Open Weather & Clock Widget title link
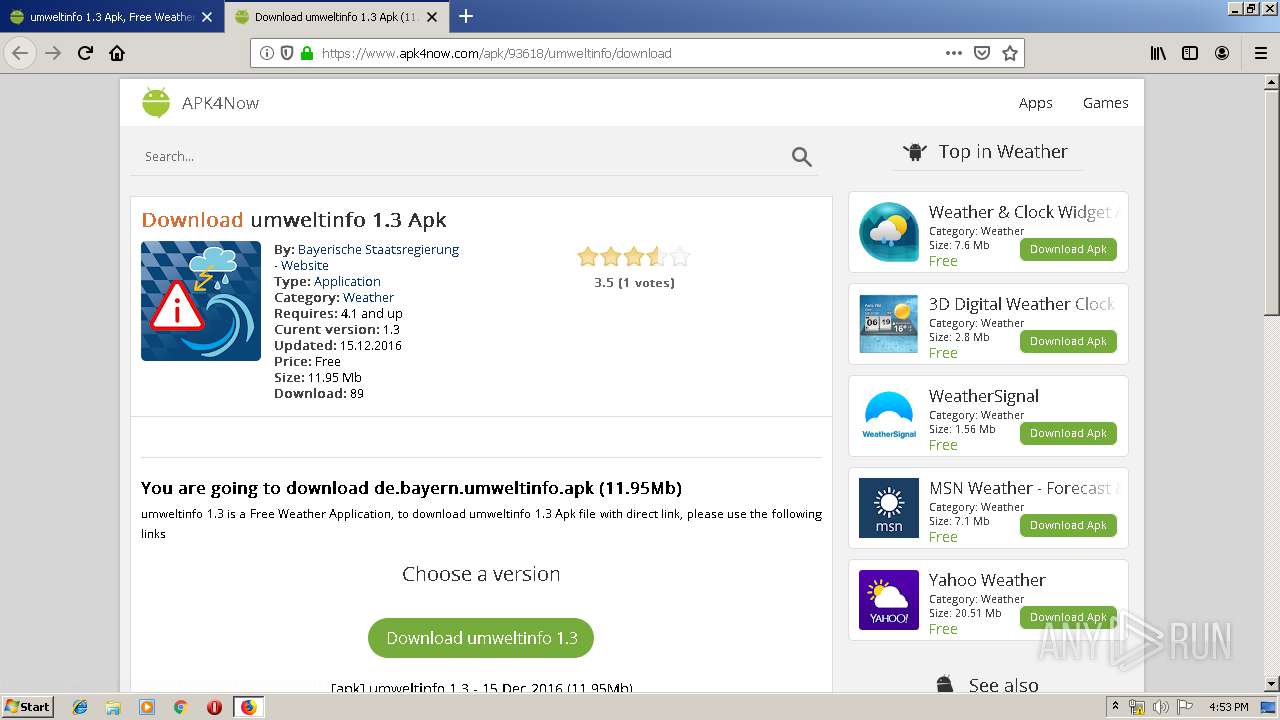The height and width of the screenshot is (720, 1280). 1023,212
